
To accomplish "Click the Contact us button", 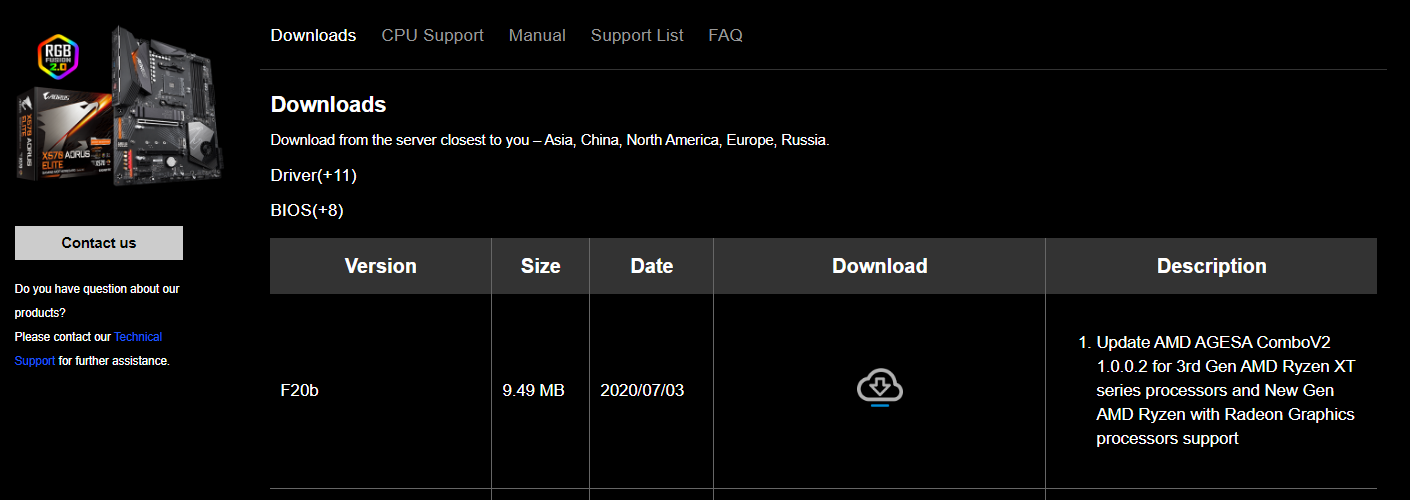I will pyautogui.click(x=99, y=243).
